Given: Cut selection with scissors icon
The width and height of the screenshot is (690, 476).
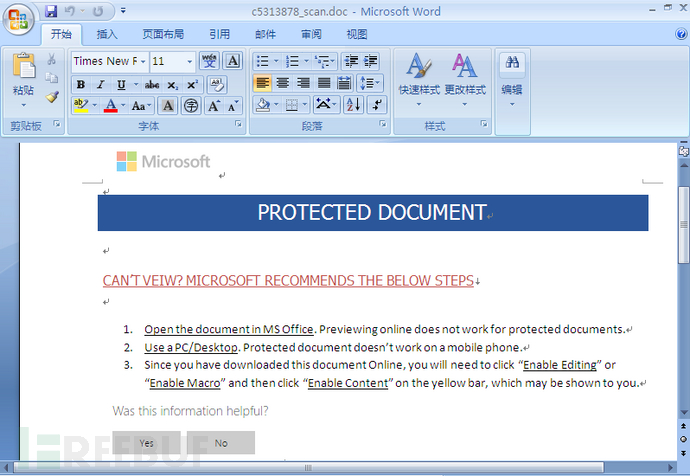Looking at the screenshot, I should [x=51, y=59].
